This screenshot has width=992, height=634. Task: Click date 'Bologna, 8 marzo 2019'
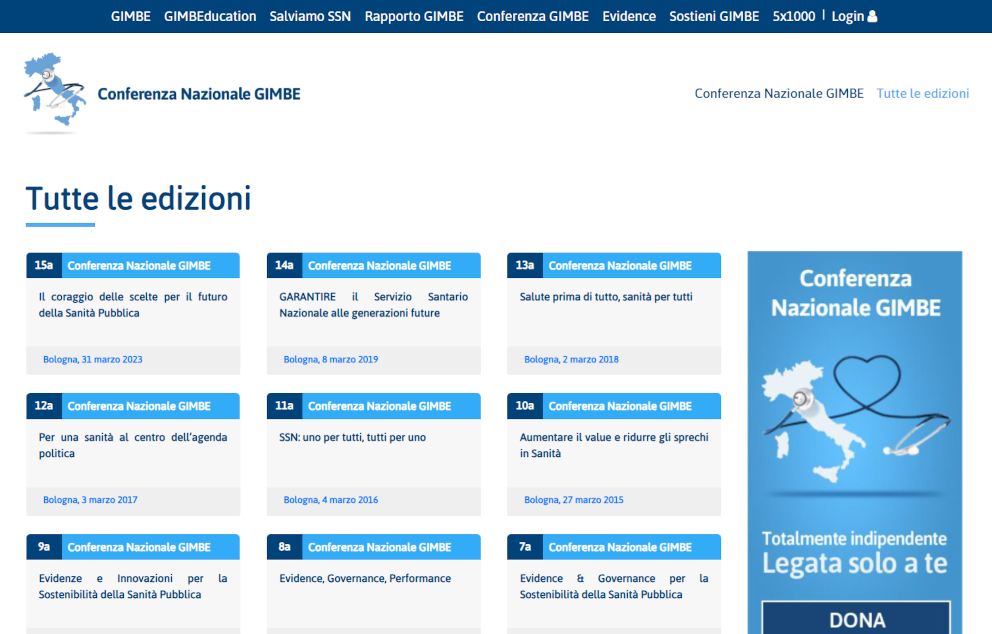click(x=330, y=359)
